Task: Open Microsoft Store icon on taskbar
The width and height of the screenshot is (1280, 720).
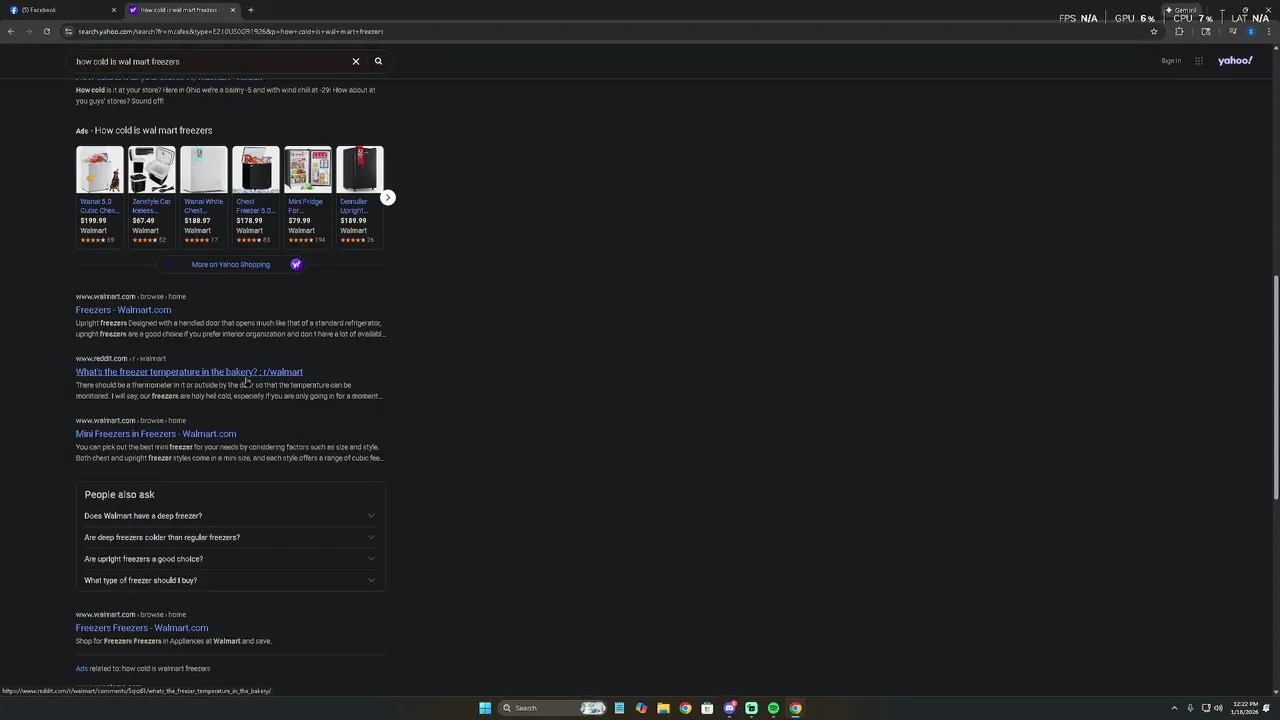Action: [x=707, y=708]
